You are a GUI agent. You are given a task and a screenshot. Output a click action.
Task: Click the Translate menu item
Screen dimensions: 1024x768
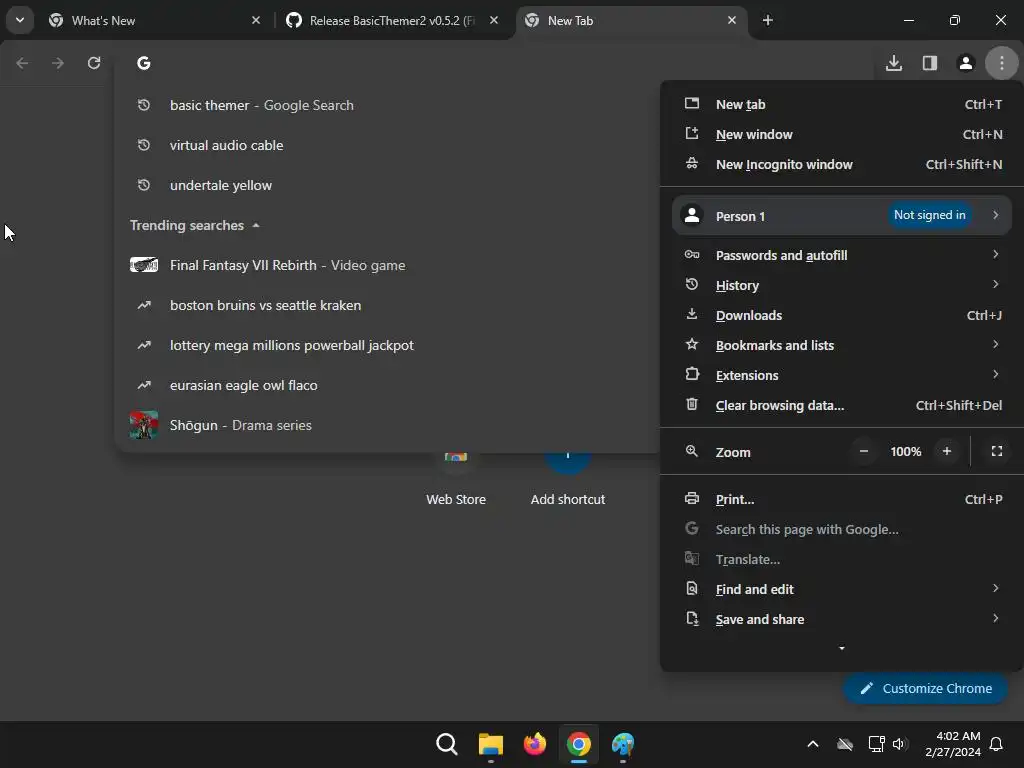pyautogui.click(x=842, y=560)
